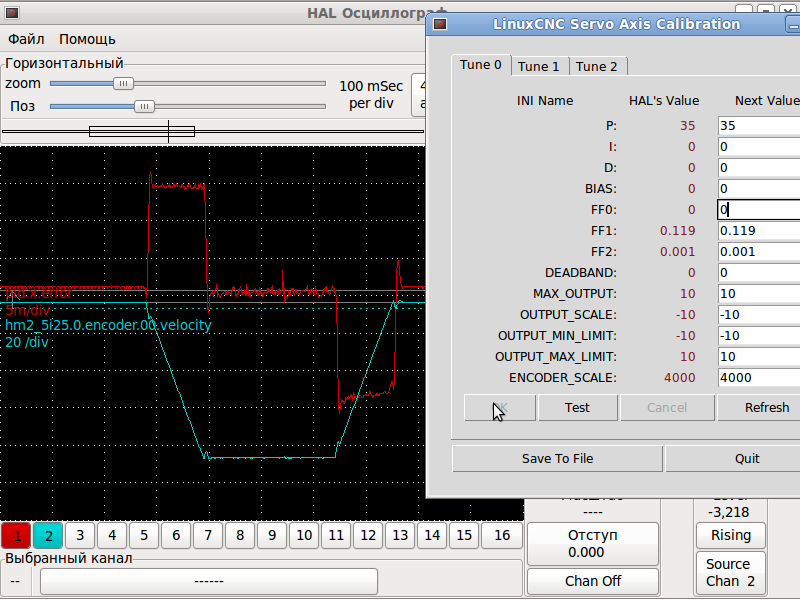Click the HAL oscilloscope window menu icon
The height and width of the screenshot is (600, 800).
point(12,13)
